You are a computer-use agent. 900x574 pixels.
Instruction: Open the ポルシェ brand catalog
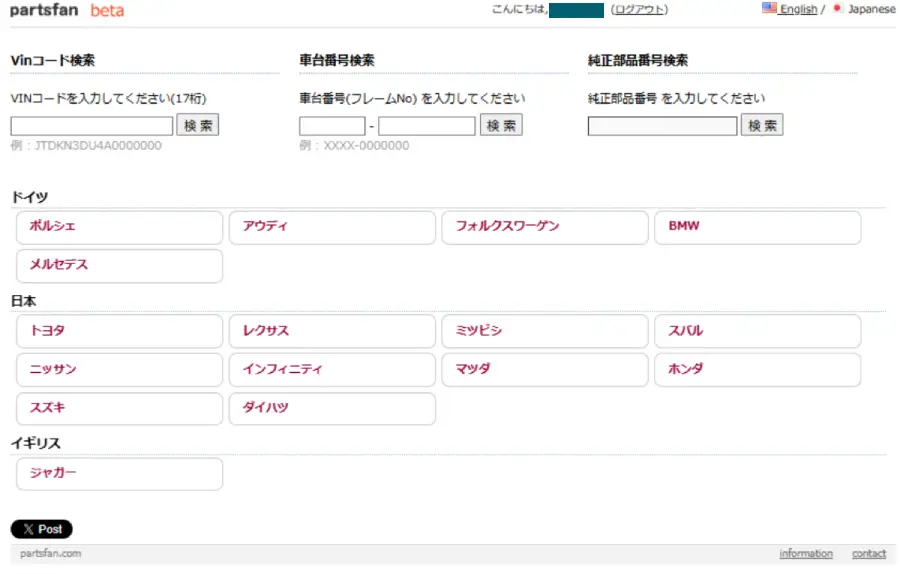pyautogui.click(x=119, y=227)
